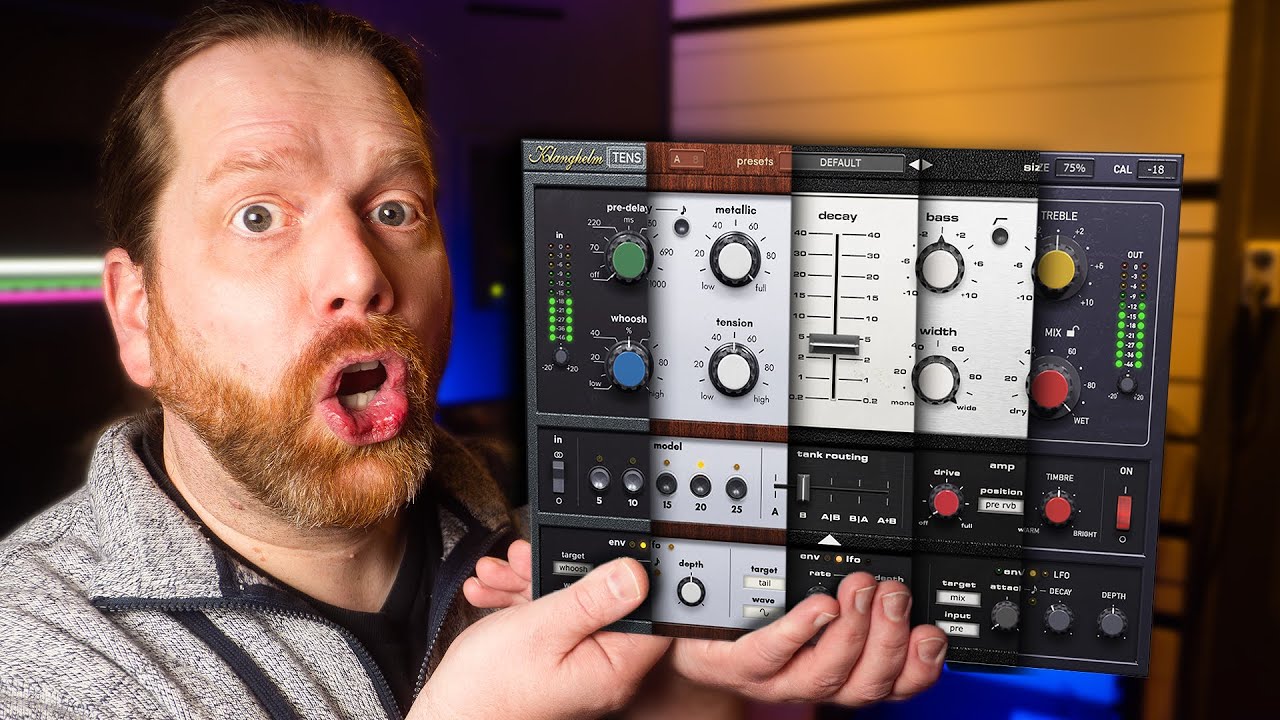Click the Klanghelm logo in the header
The height and width of the screenshot is (720, 1280).
pyautogui.click(x=566, y=156)
